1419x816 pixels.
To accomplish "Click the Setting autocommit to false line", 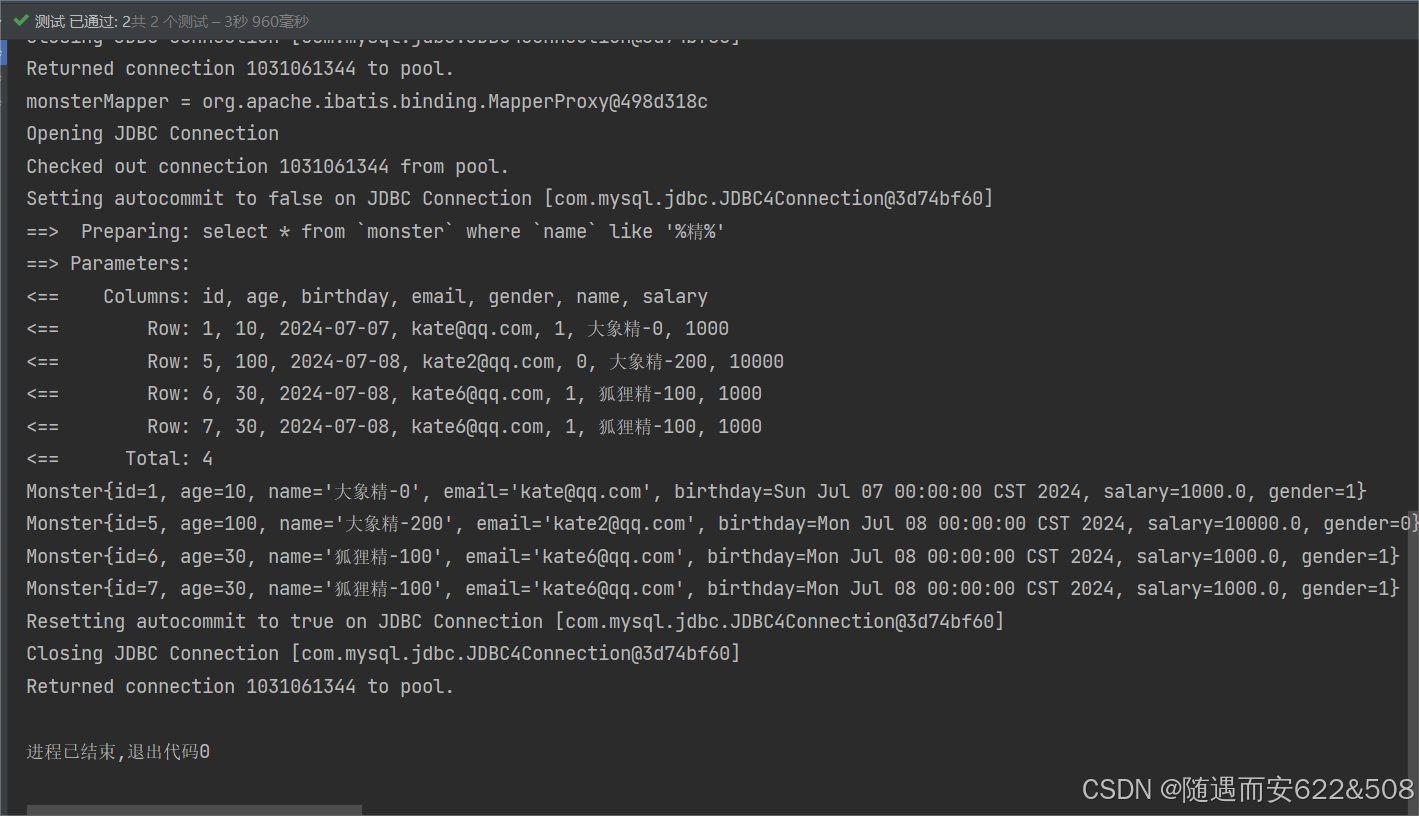I will pos(510,199).
